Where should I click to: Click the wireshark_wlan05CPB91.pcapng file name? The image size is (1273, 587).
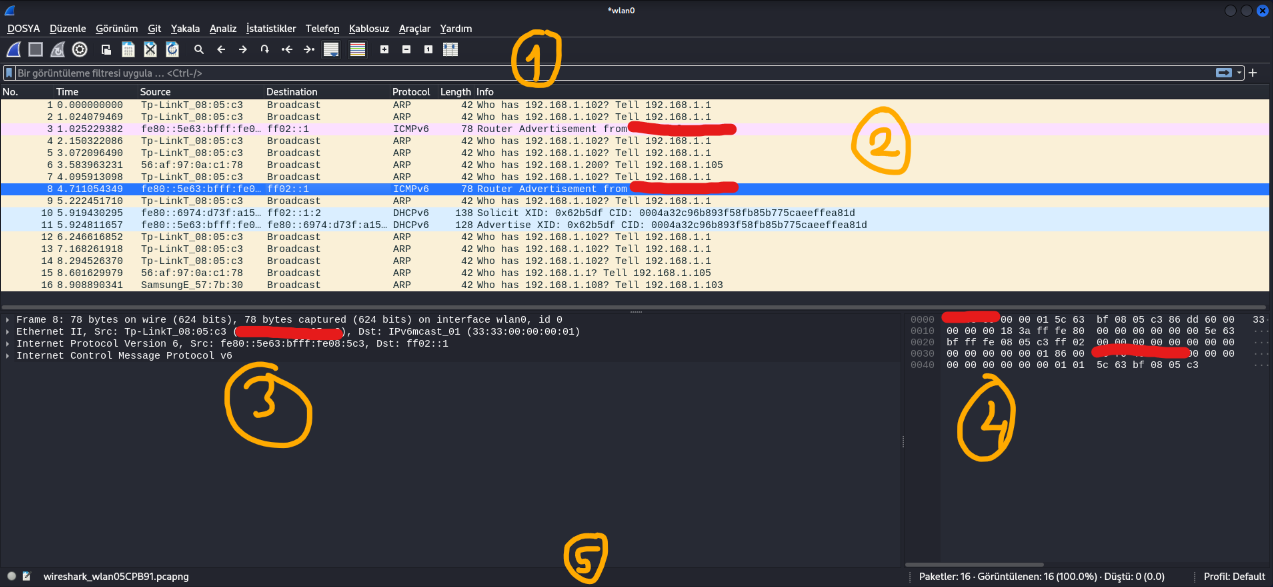coord(116,577)
